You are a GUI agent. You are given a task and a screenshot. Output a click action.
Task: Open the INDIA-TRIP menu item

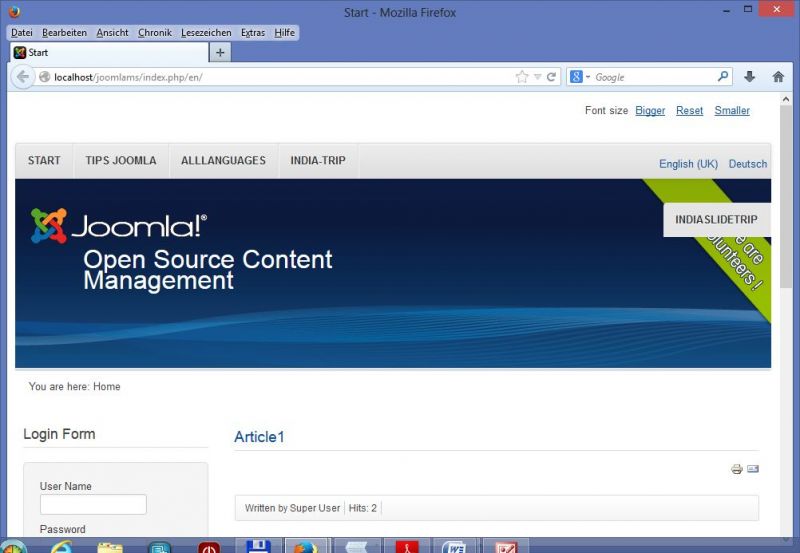pyautogui.click(x=318, y=161)
